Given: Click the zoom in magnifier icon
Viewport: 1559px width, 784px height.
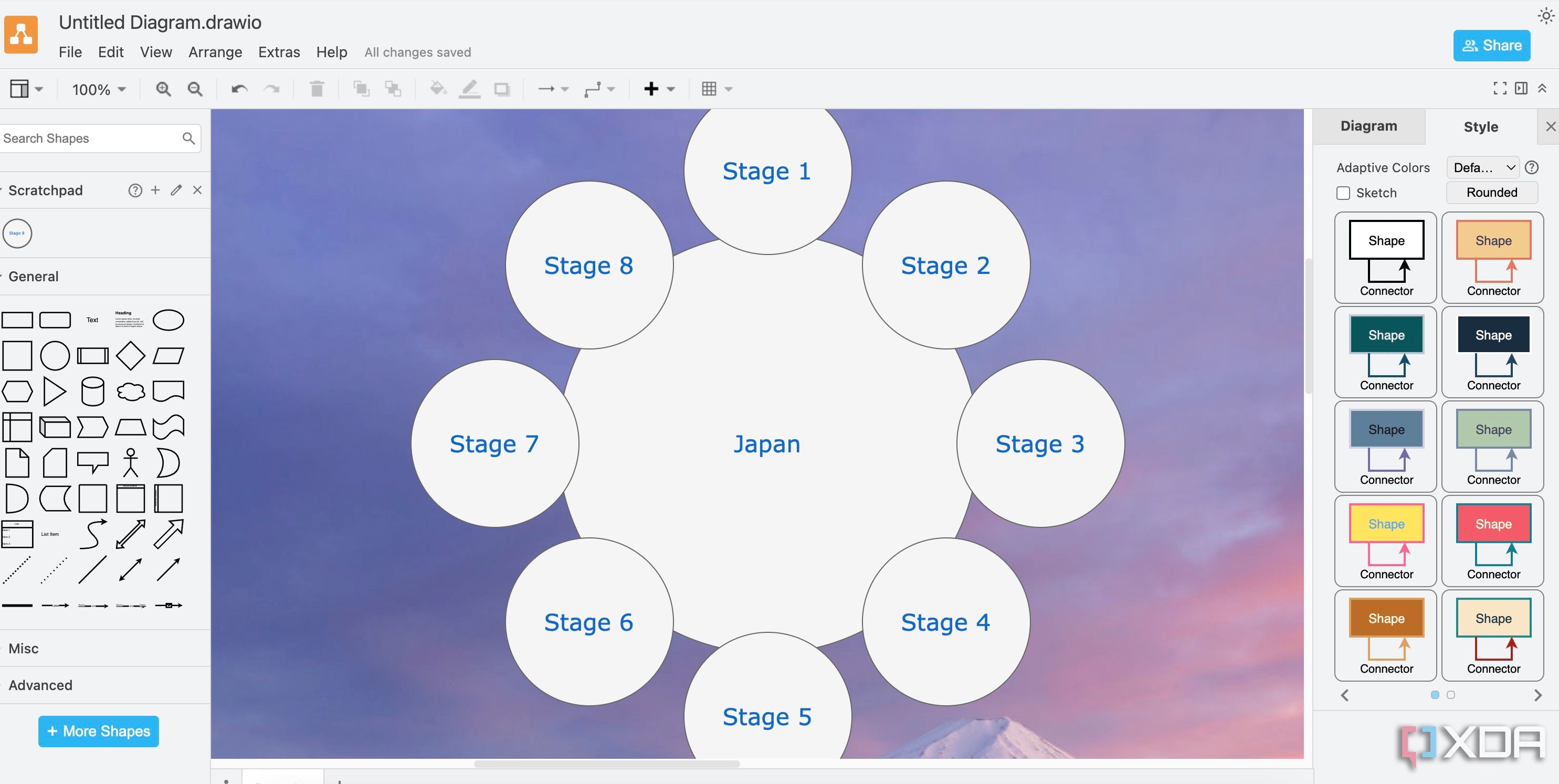Looking at the screenshot, I should [162, 88].
